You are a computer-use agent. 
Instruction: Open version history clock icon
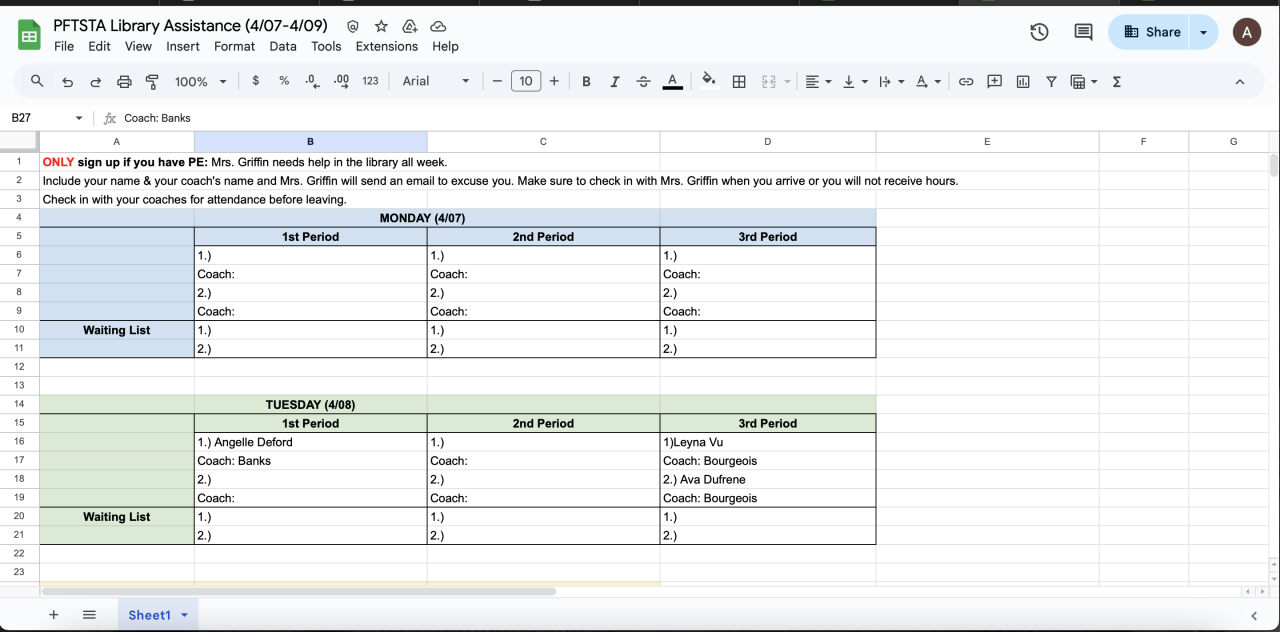coord(1039,32)
